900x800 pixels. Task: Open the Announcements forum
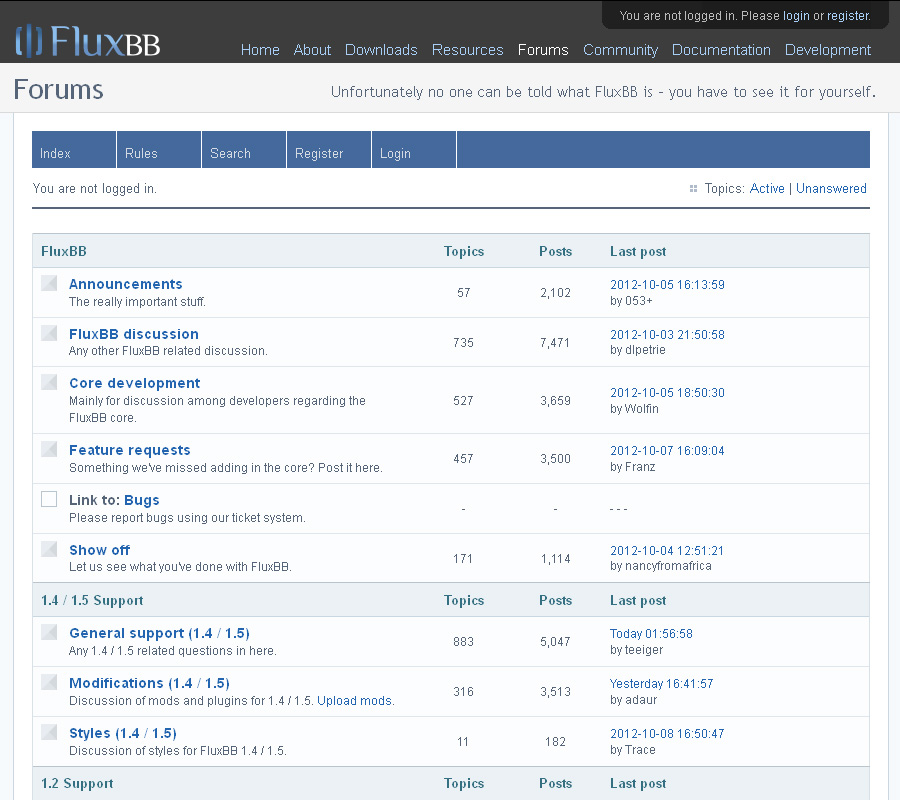[x=126, y=284]
